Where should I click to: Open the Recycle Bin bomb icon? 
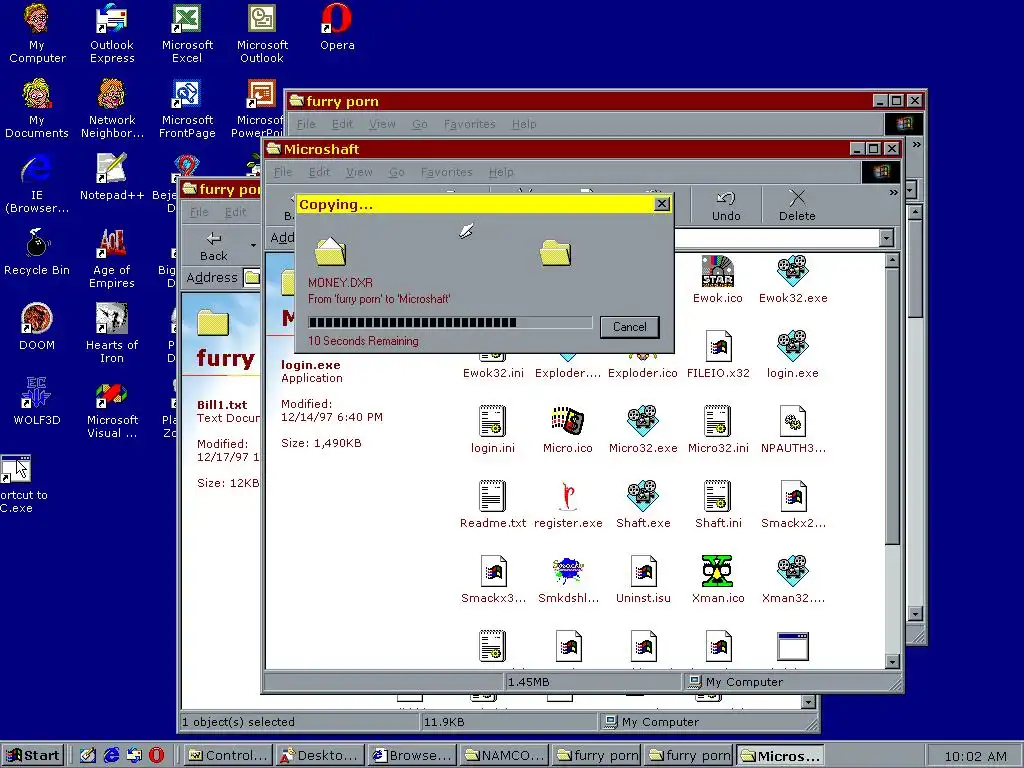coord(37,252)
